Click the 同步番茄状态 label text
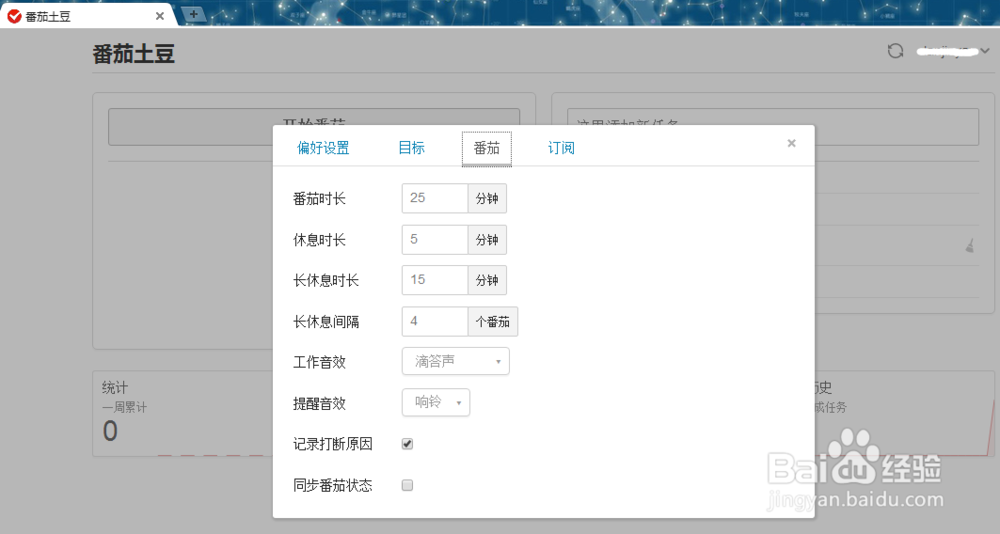This screenshot has width=1000, height=534. 332,486
